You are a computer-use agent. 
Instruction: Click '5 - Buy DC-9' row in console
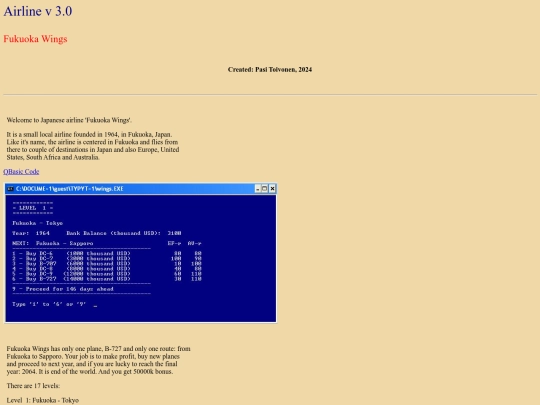pos(107,274)
